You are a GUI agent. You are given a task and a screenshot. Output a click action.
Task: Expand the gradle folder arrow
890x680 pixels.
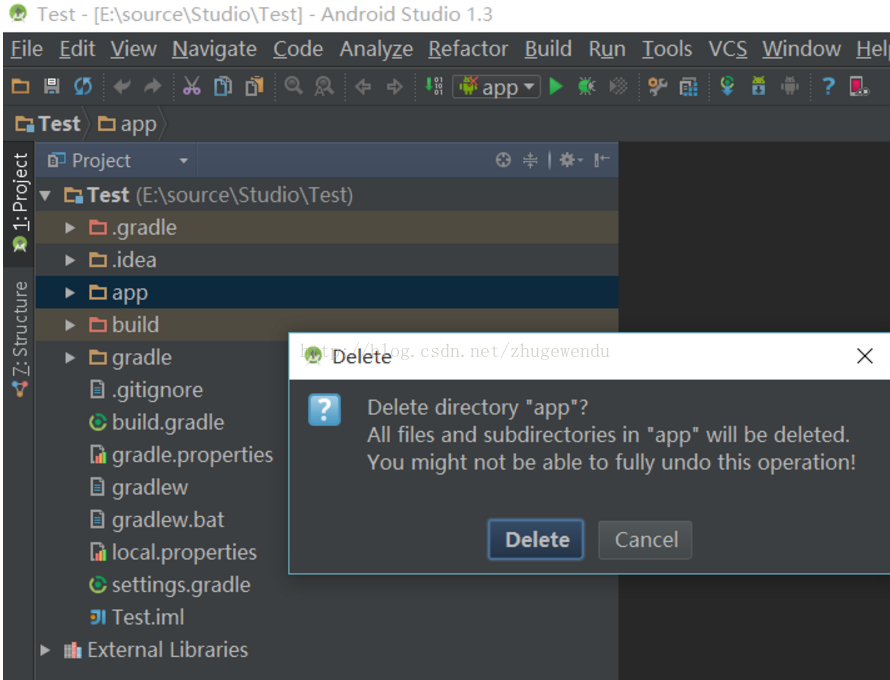tap(70, 358)
